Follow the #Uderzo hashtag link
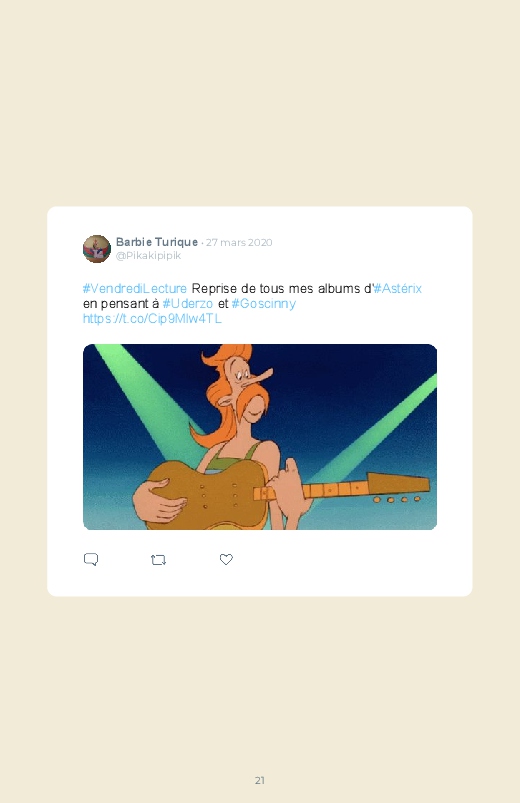The image size is (520, 803). 188,304
